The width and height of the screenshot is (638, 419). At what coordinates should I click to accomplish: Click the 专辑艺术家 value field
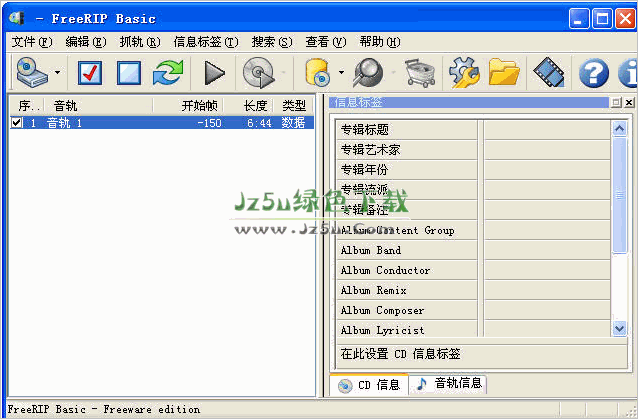[547, 150]
